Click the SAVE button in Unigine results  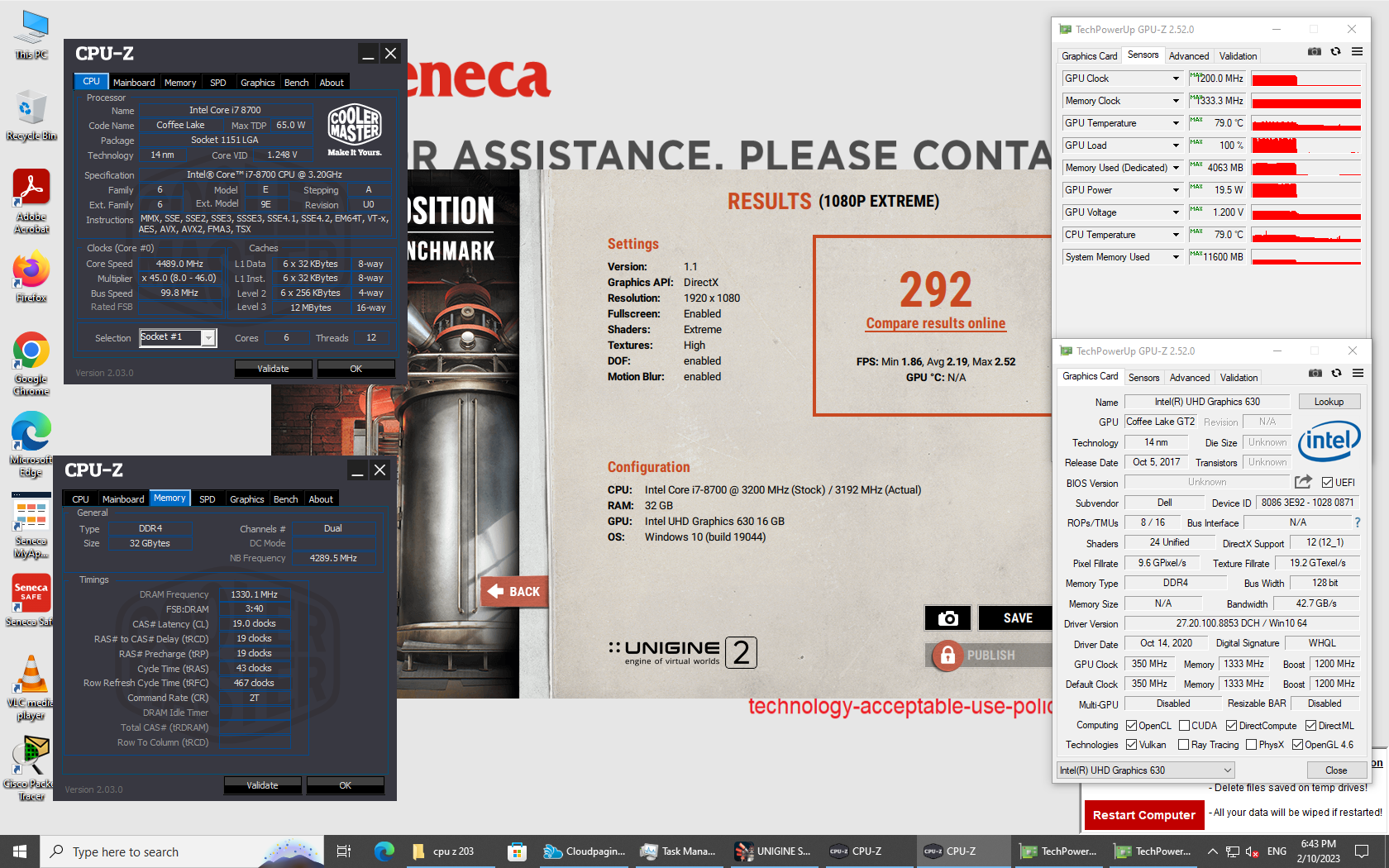click(1017, 618)
